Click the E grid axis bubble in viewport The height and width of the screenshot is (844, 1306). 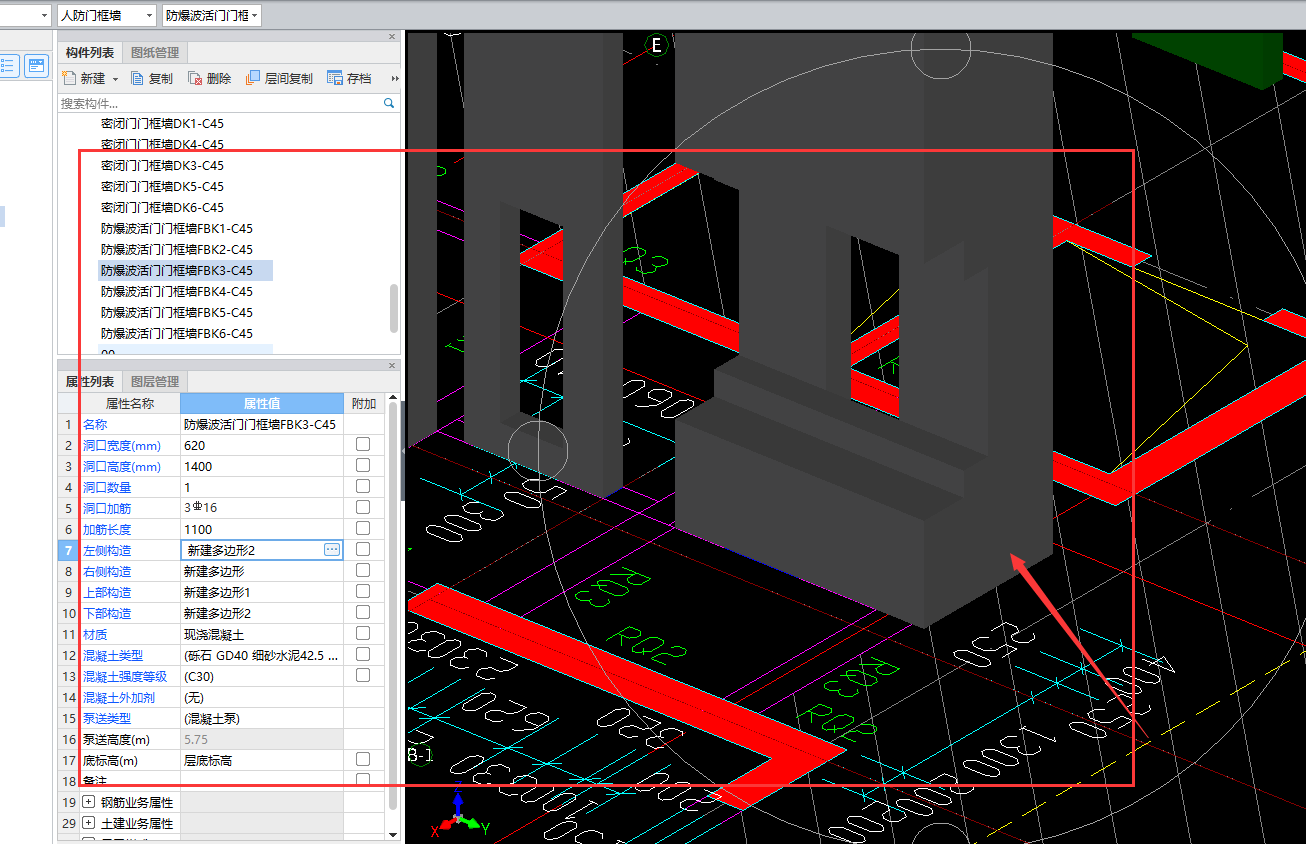click(656, 45)
